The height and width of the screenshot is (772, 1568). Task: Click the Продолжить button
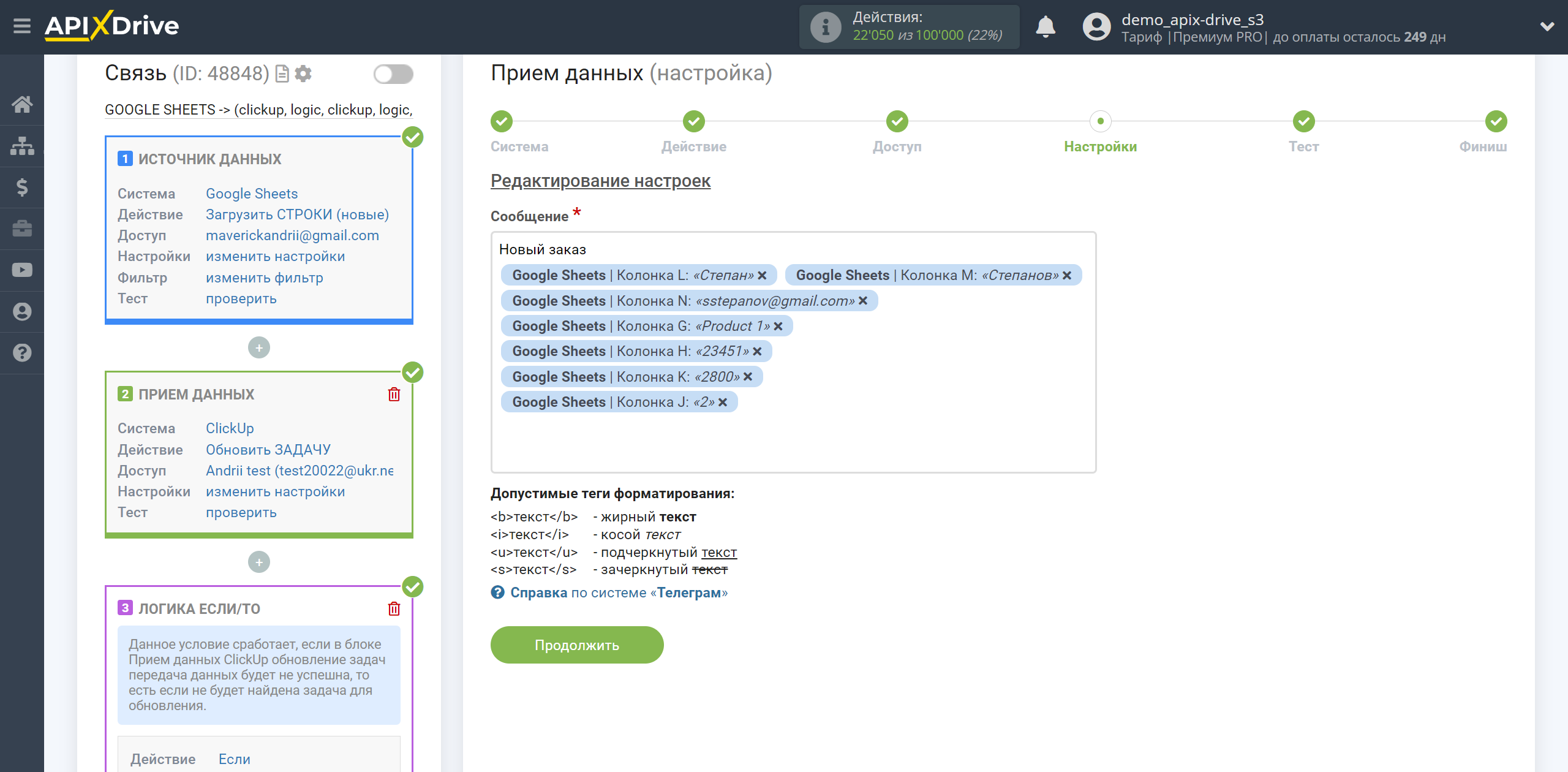(x=577, y=645)
